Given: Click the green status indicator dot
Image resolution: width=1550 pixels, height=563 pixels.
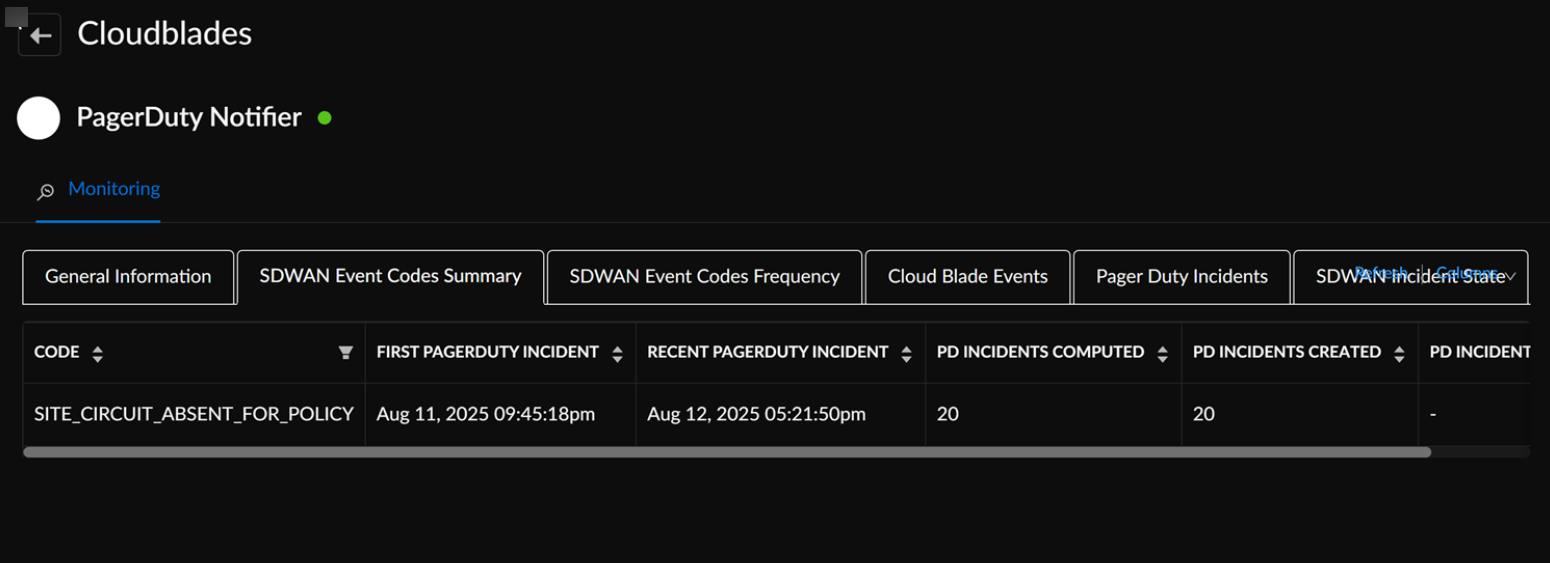Looking at the screenshot, I should 324,117.
